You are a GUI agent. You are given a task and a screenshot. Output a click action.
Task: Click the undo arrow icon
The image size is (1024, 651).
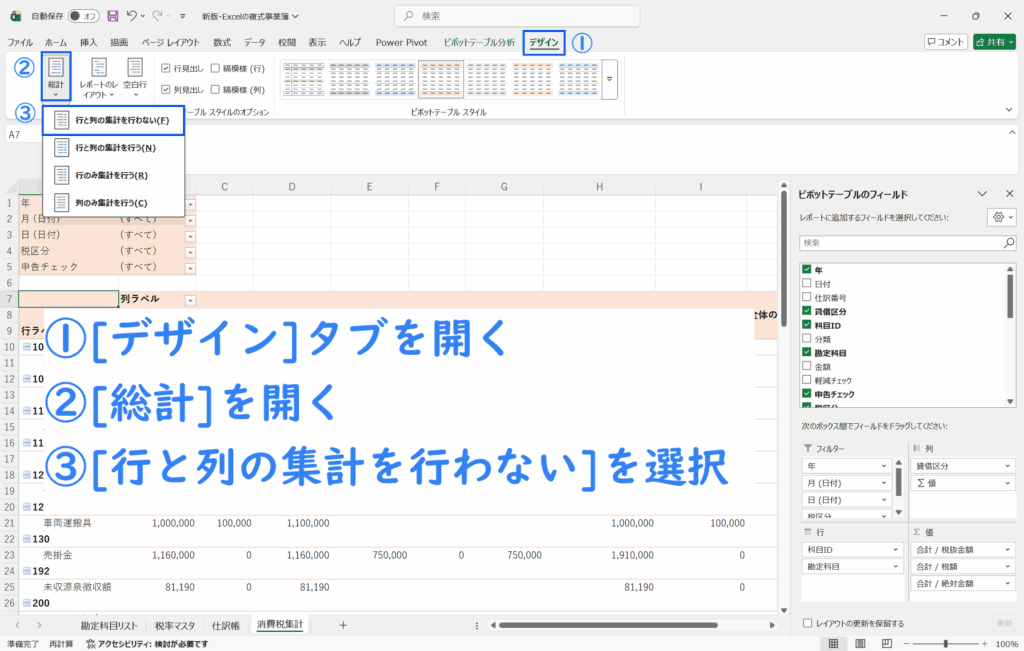[x=133, y=16]
